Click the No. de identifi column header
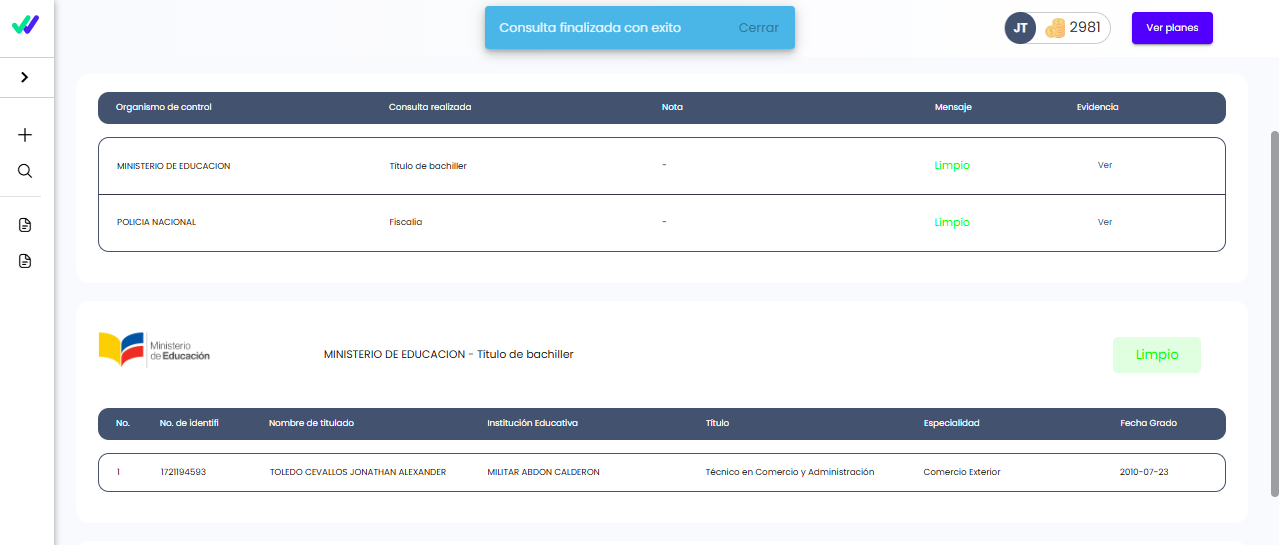1279x545 pixels. pos(189,423)
